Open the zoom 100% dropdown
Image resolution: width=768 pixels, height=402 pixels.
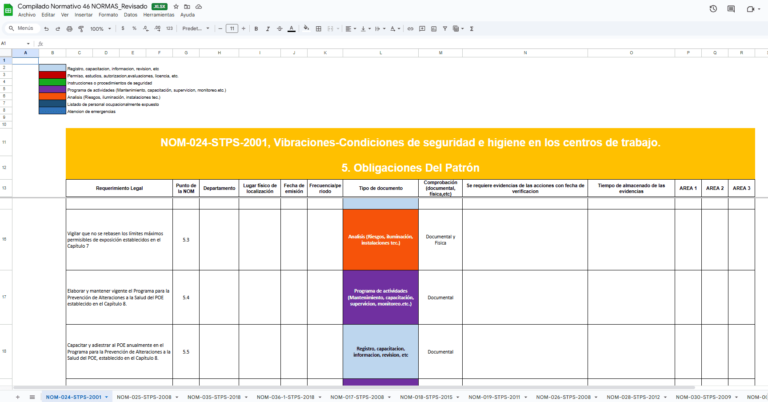[100, 29]
